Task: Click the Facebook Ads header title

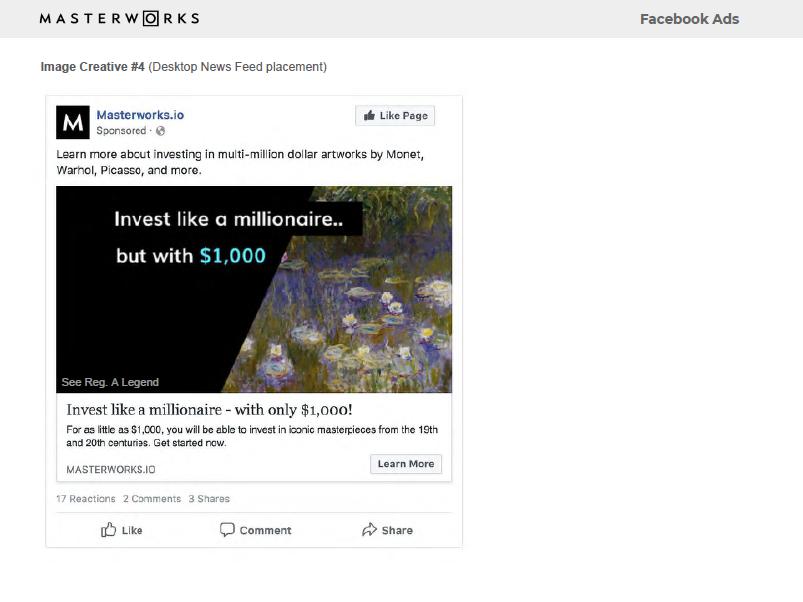Action: click(x=689, y=19)
